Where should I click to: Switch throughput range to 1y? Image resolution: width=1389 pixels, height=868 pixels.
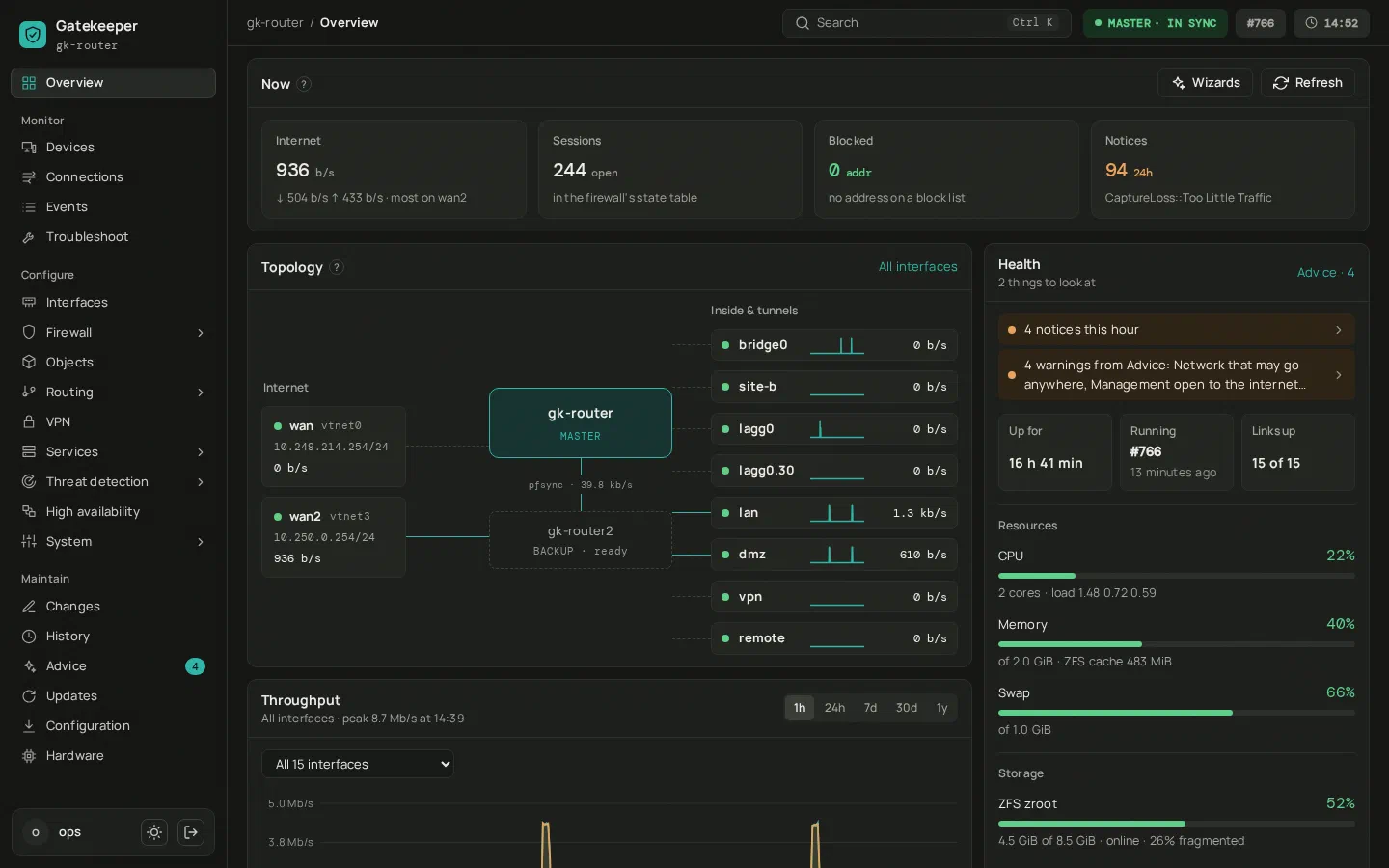[x=942, y=708]
